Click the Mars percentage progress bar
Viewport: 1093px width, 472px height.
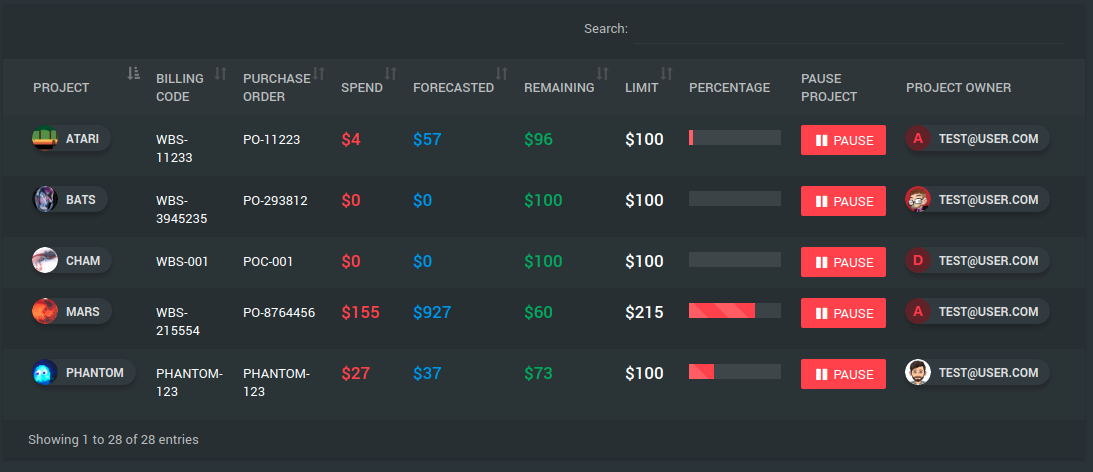735,310
